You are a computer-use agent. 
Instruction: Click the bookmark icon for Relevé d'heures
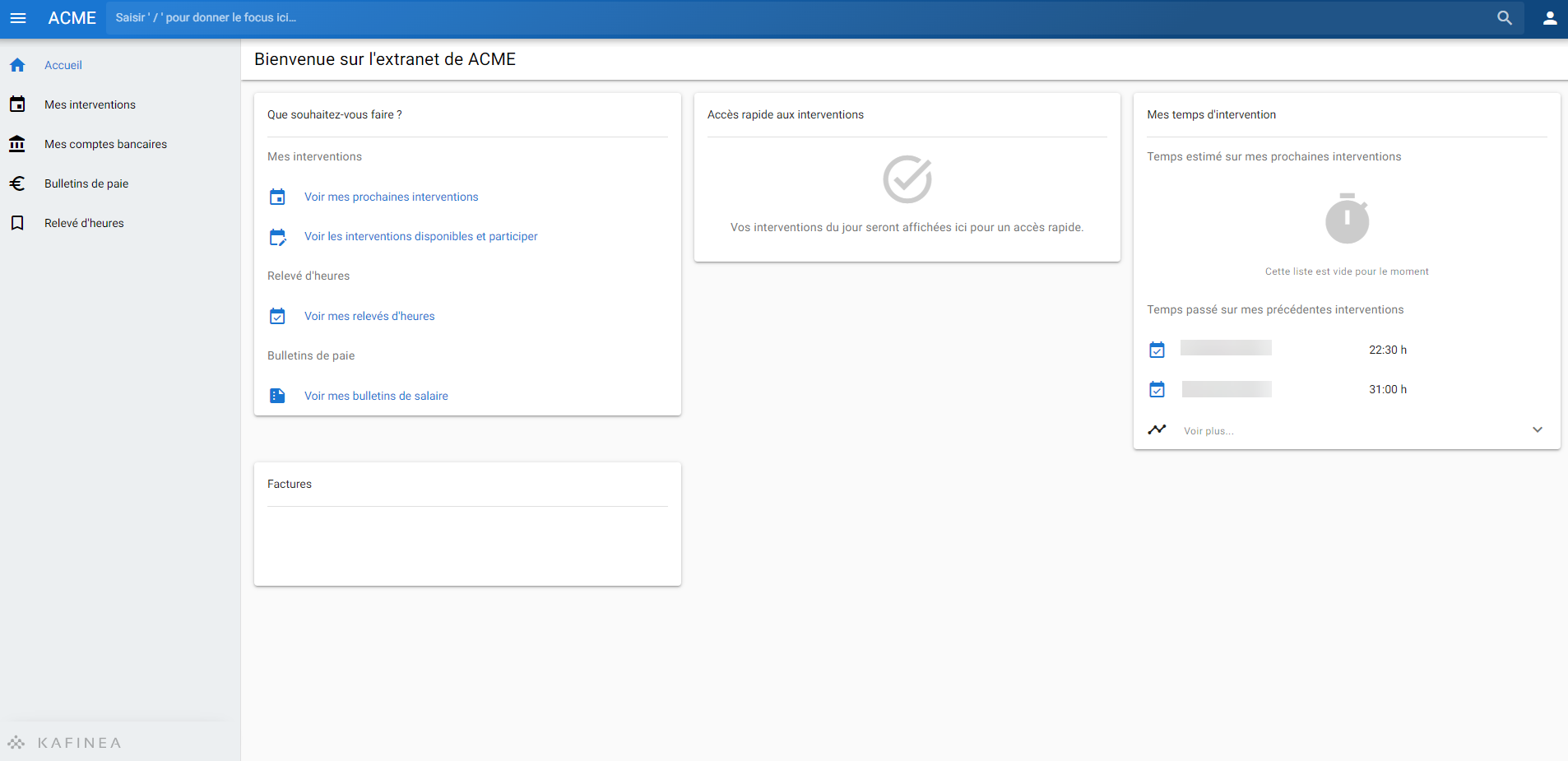[x=17, y=223]
